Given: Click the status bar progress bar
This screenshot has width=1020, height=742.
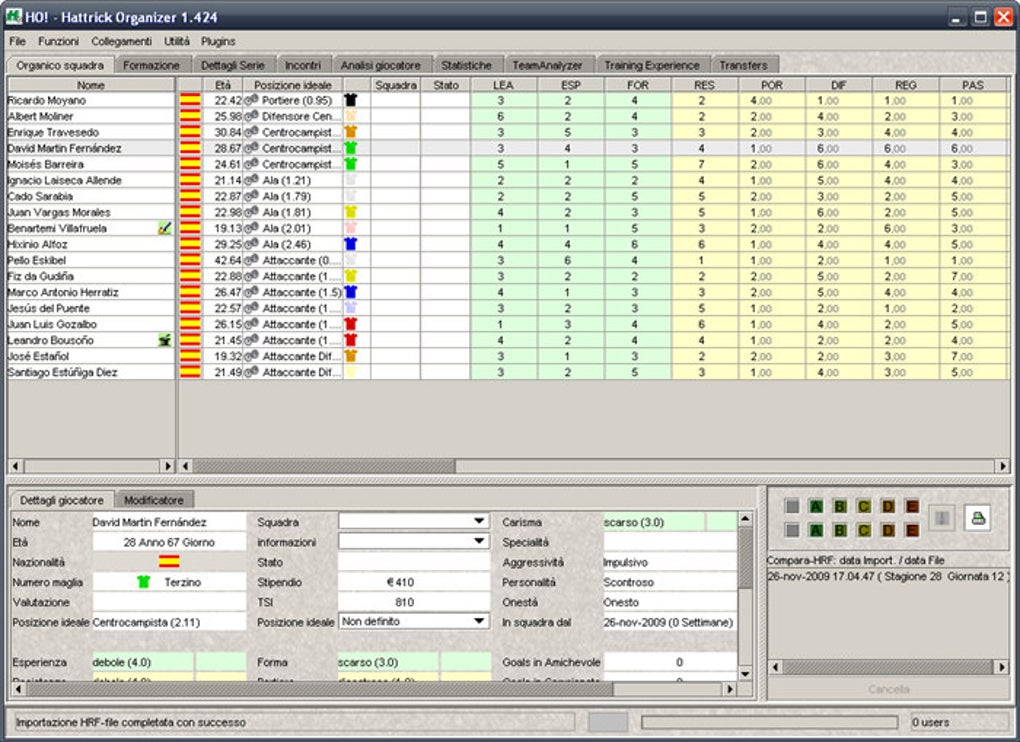Looking at the screenshot, I should [x=770, y=722].
